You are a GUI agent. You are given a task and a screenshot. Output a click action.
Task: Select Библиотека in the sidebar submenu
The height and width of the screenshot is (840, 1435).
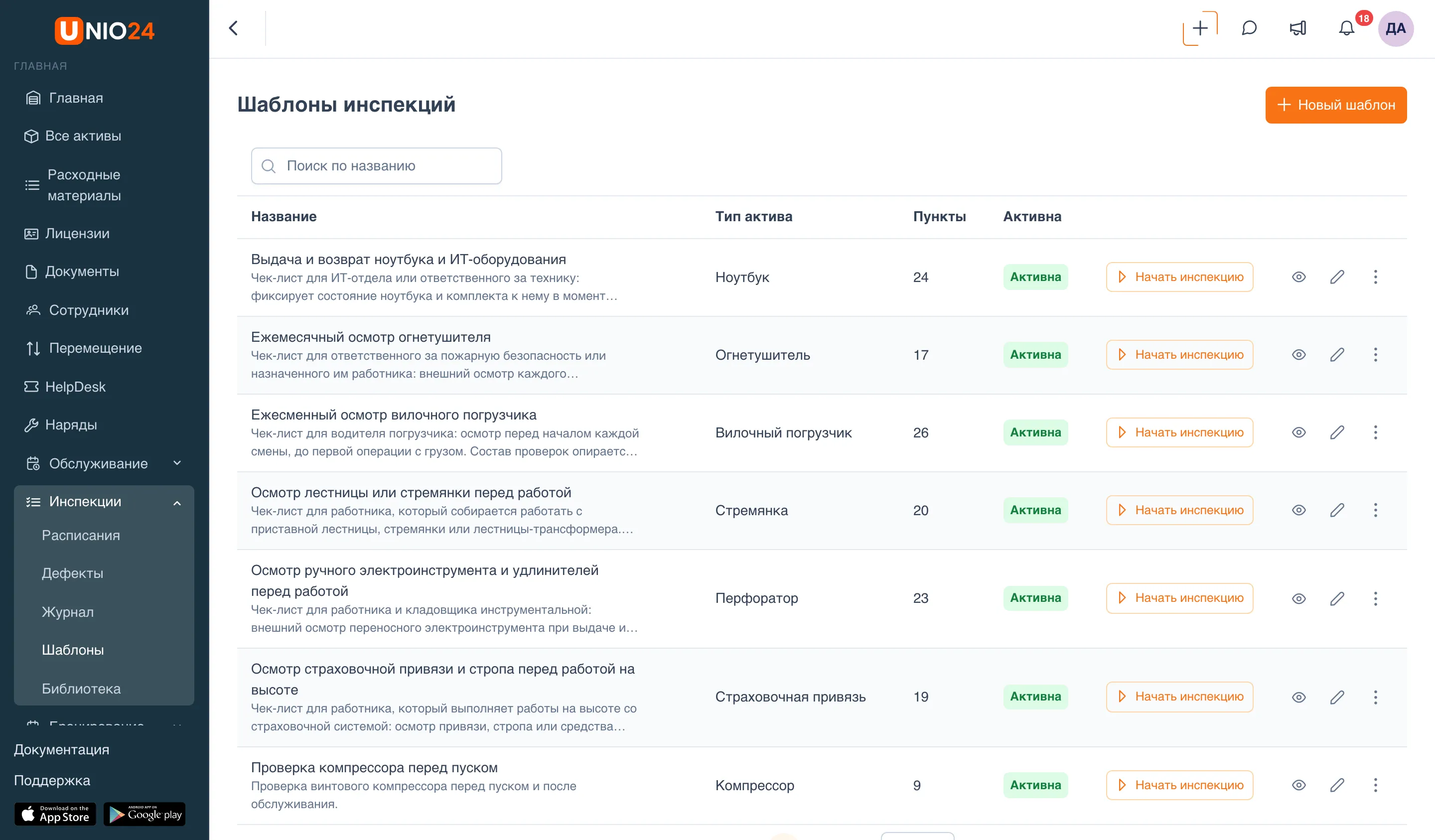click(81, 689)
